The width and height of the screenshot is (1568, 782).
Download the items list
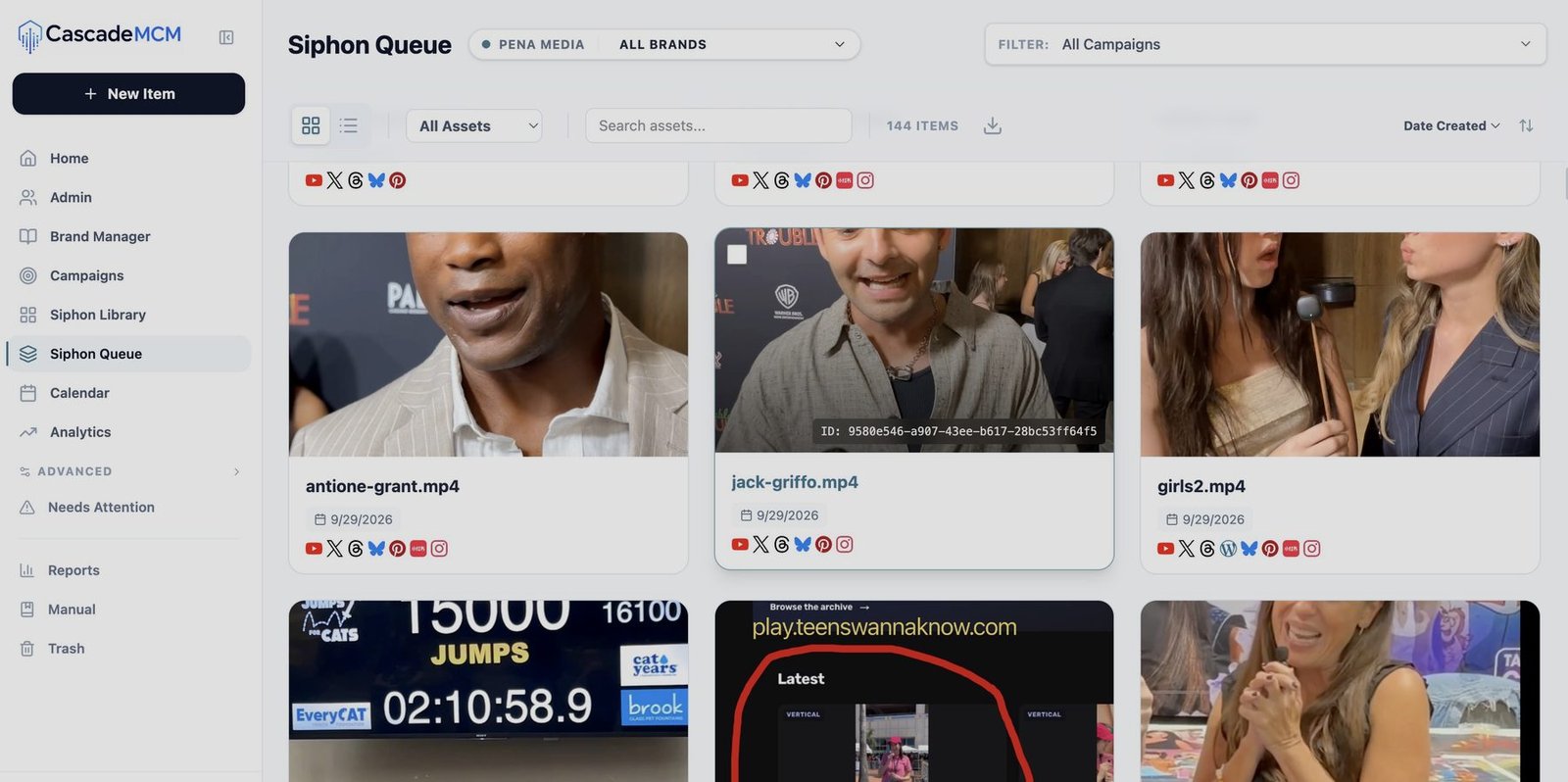pyautogui.click(x=993, y=125)
